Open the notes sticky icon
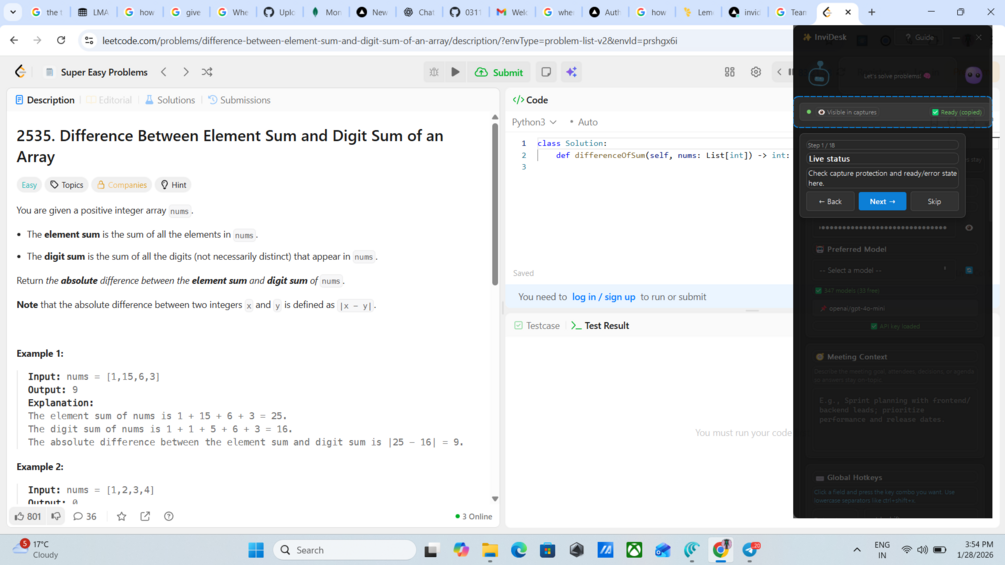 (x=546, y=72)
